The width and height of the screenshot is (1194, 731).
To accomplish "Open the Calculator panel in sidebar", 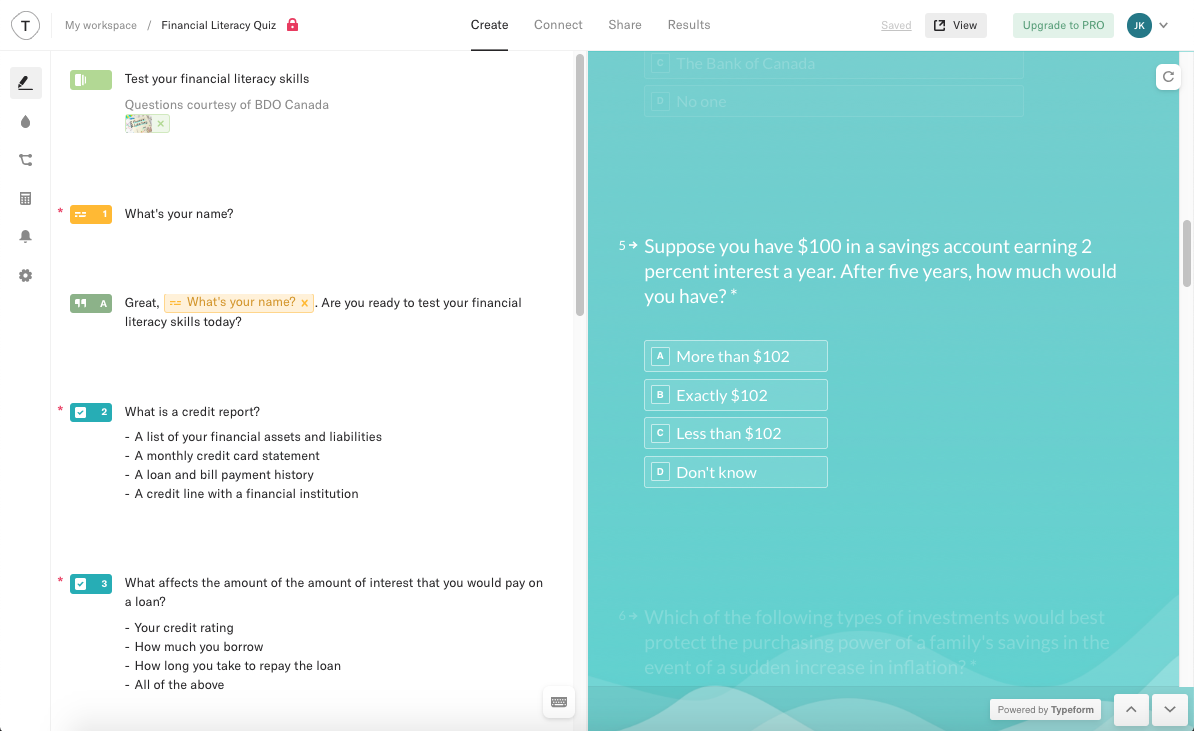I will point(25,199).
